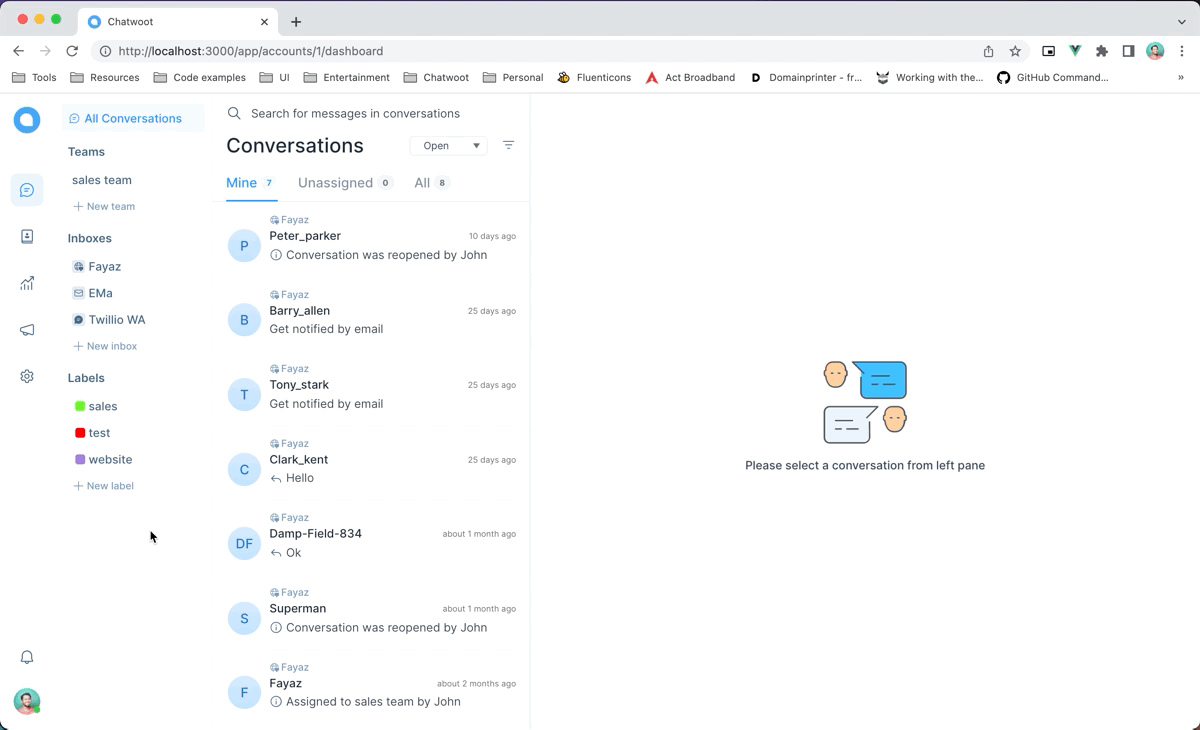Screen dimensions: 1200x730
Task: Select the green sales label
Action: point(96,406)
